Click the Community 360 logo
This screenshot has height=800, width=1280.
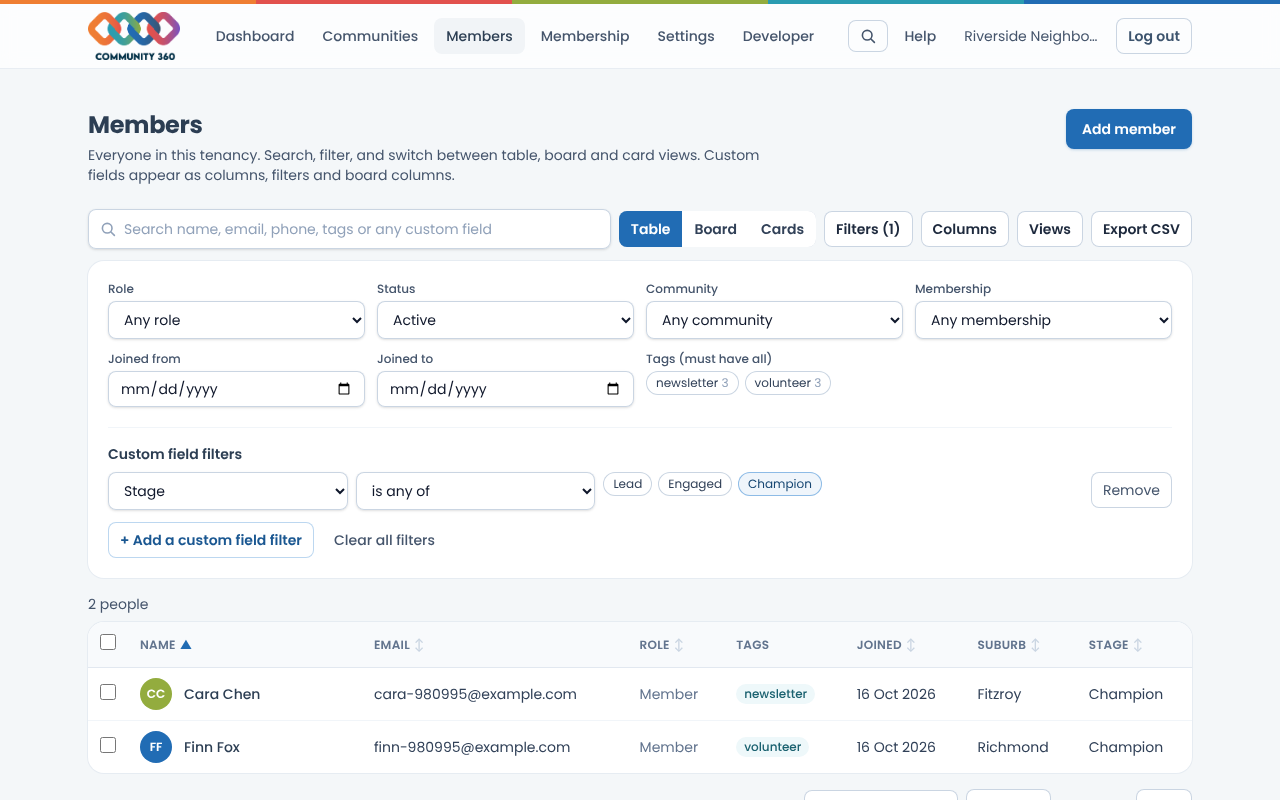[x=135, y=36]
